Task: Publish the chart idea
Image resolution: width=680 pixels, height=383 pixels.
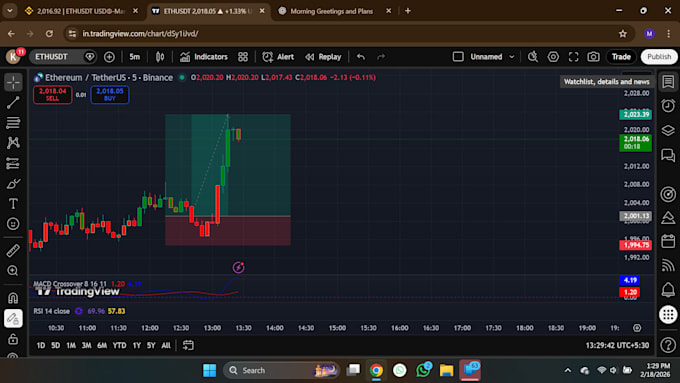Action: click(659, 57)
